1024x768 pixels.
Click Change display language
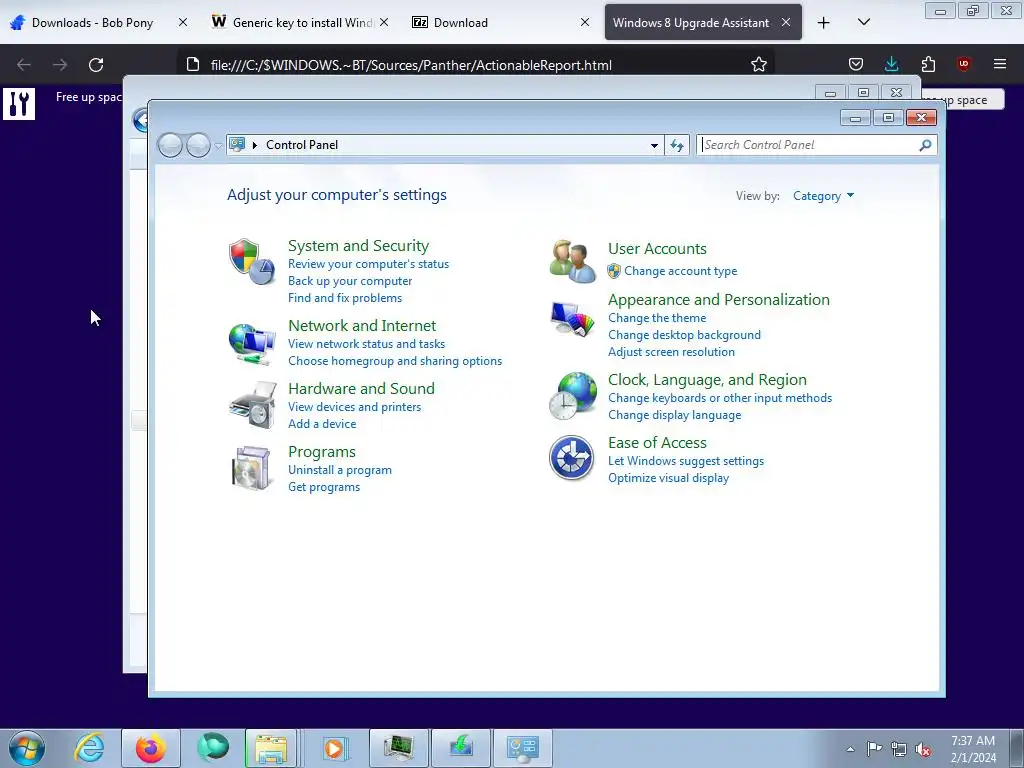point(675,415)
